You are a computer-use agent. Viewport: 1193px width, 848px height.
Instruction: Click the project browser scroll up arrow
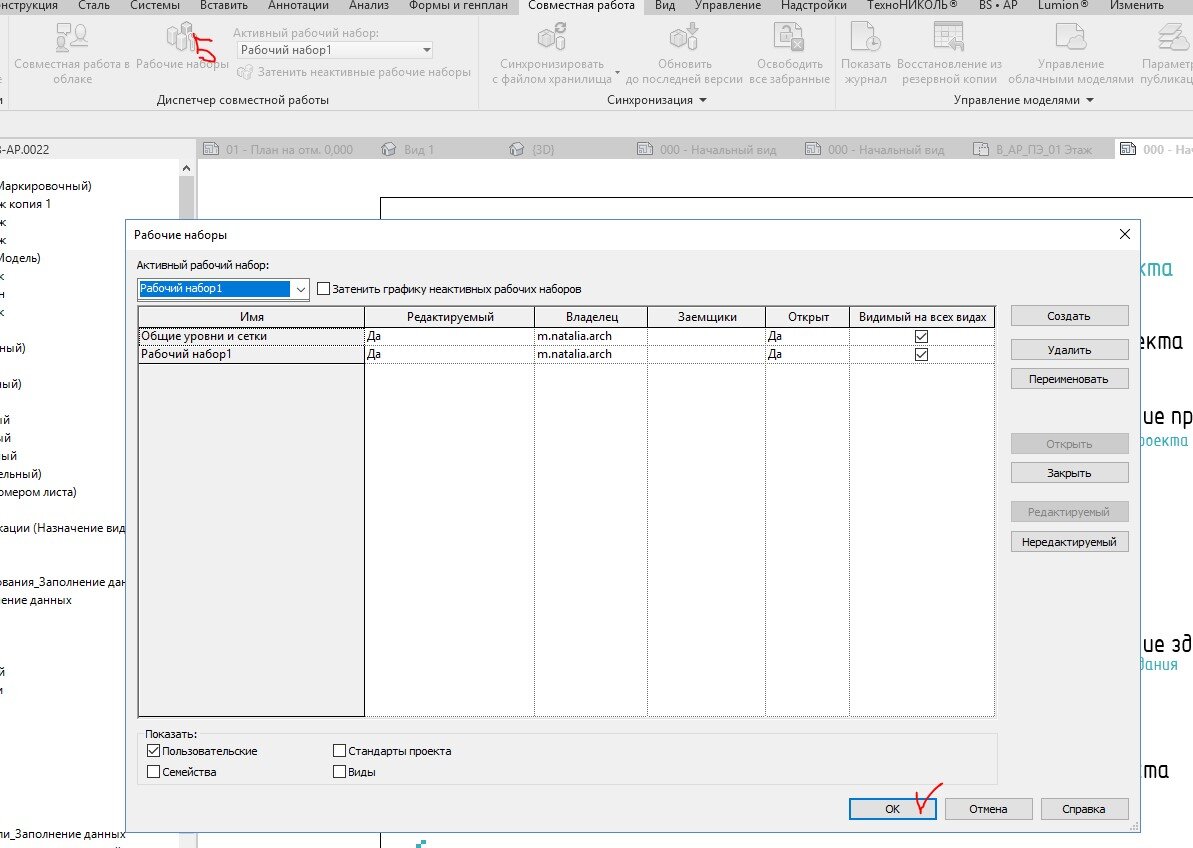pos(186,168)
